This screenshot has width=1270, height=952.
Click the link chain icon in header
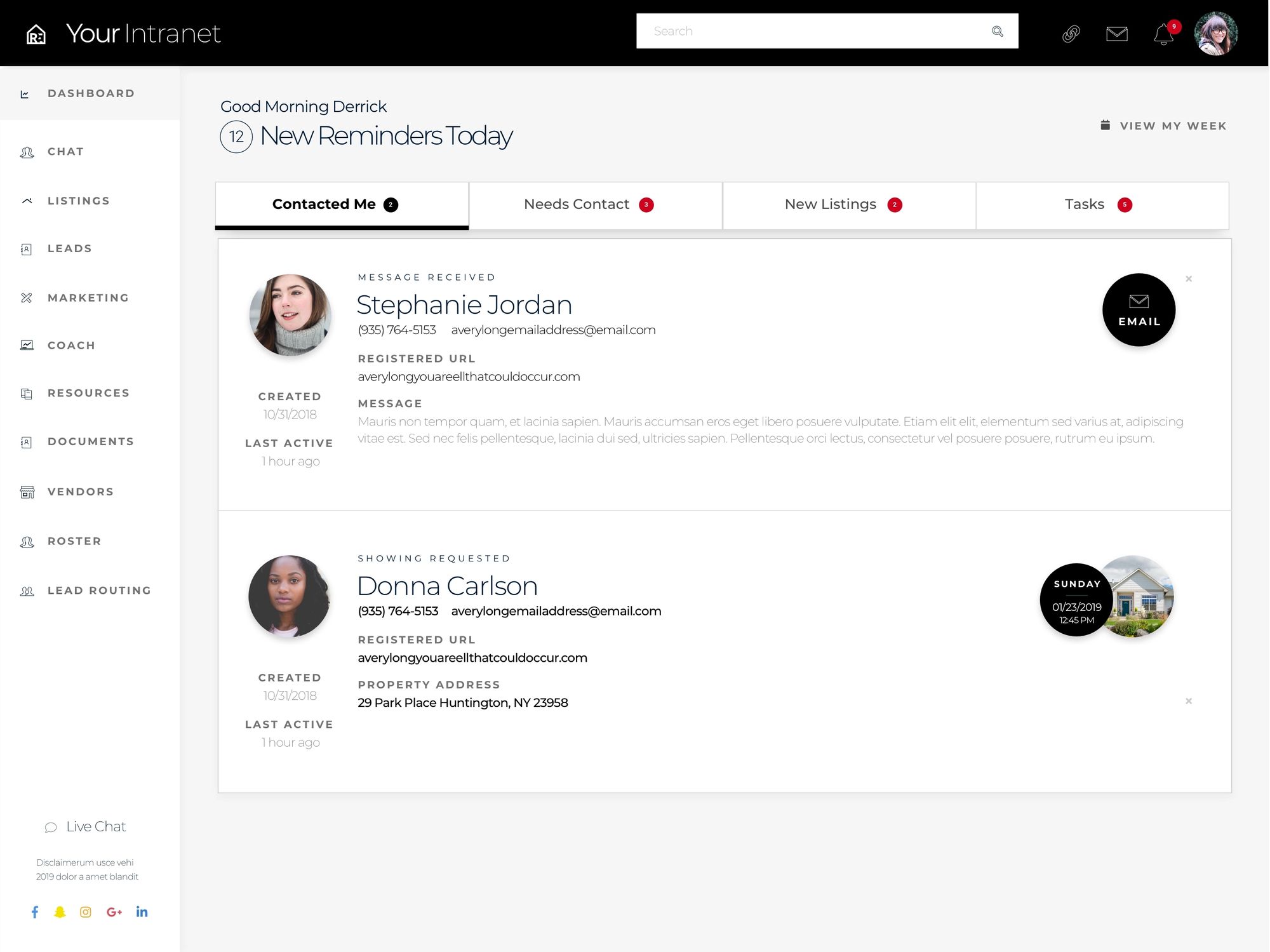pyautogui.click(x=1071, y=33)
